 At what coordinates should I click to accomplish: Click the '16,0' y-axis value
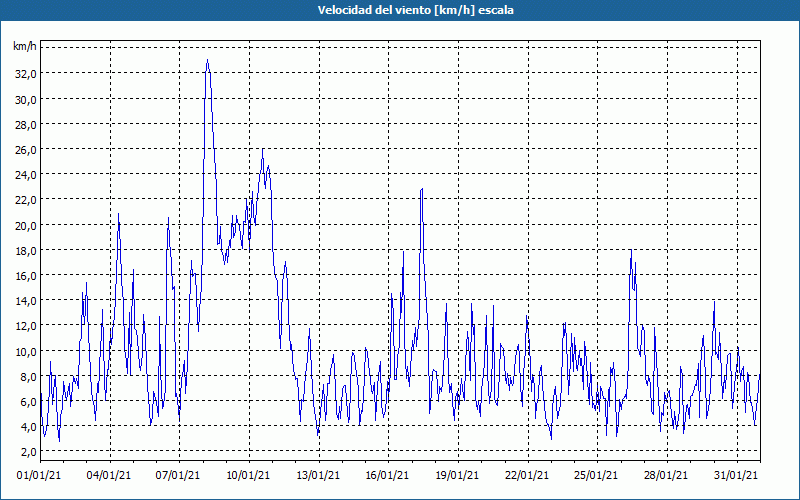click(26, 276)
